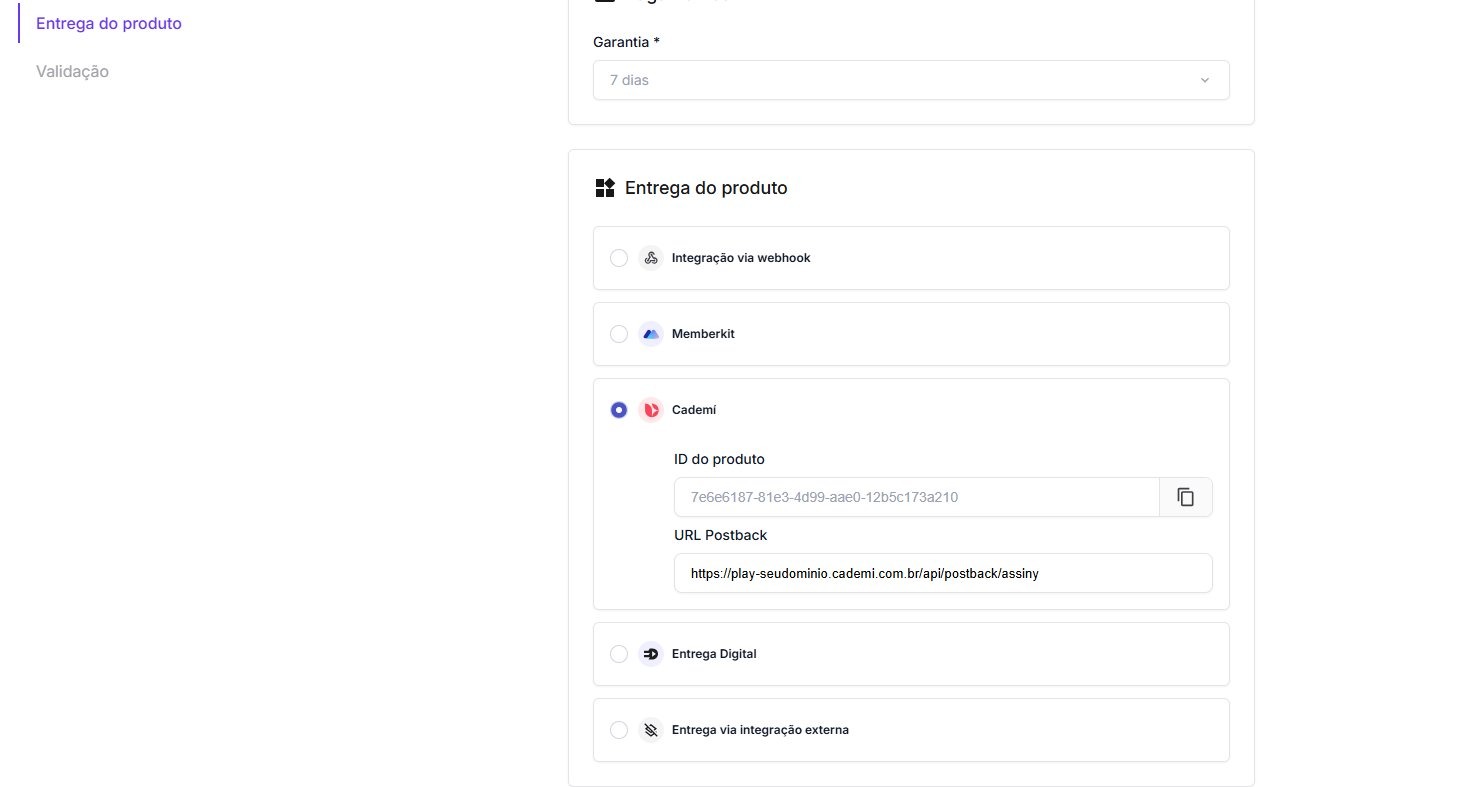
Task: Go to Entrega do produto in sidebar
Action: [109, 23]
